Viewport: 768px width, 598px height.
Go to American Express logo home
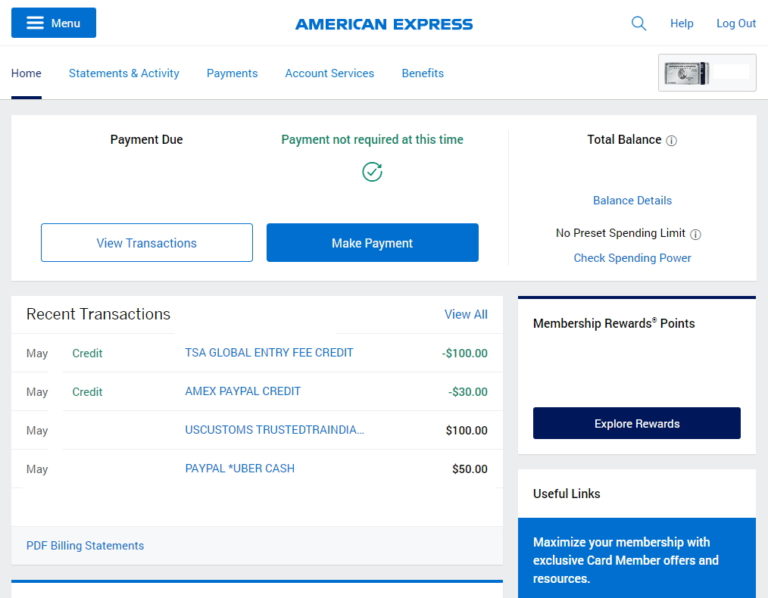[x=384, y=24]
